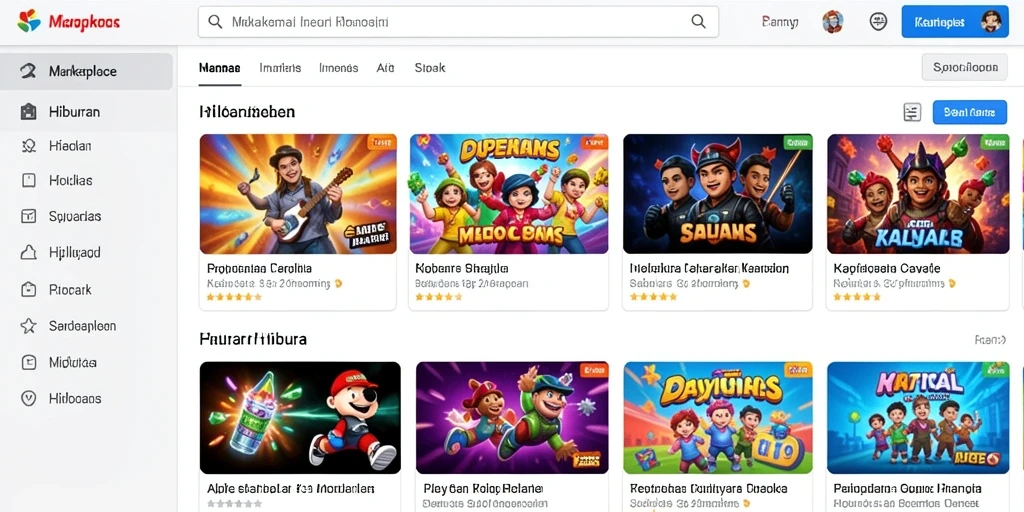1024x512 pixels.
Task: Click the blue Kauriapes profile button
Action: pyautogui.click(x=955, y=22)
